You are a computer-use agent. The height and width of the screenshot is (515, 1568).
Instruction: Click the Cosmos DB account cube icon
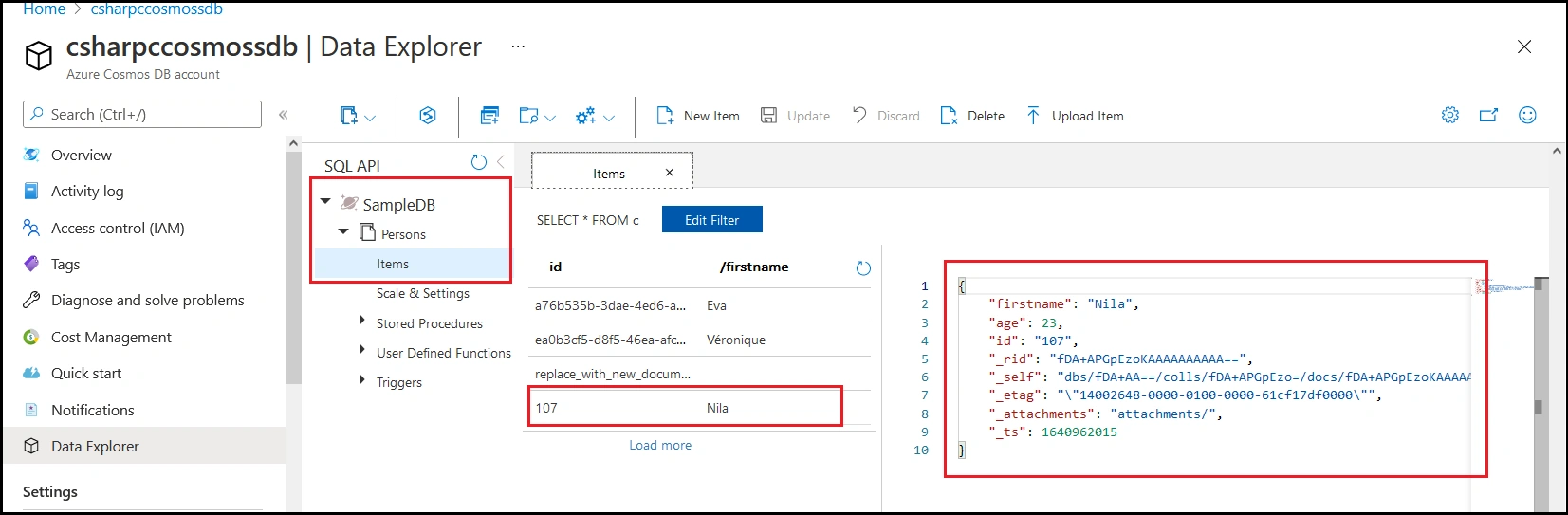[39, 56]
